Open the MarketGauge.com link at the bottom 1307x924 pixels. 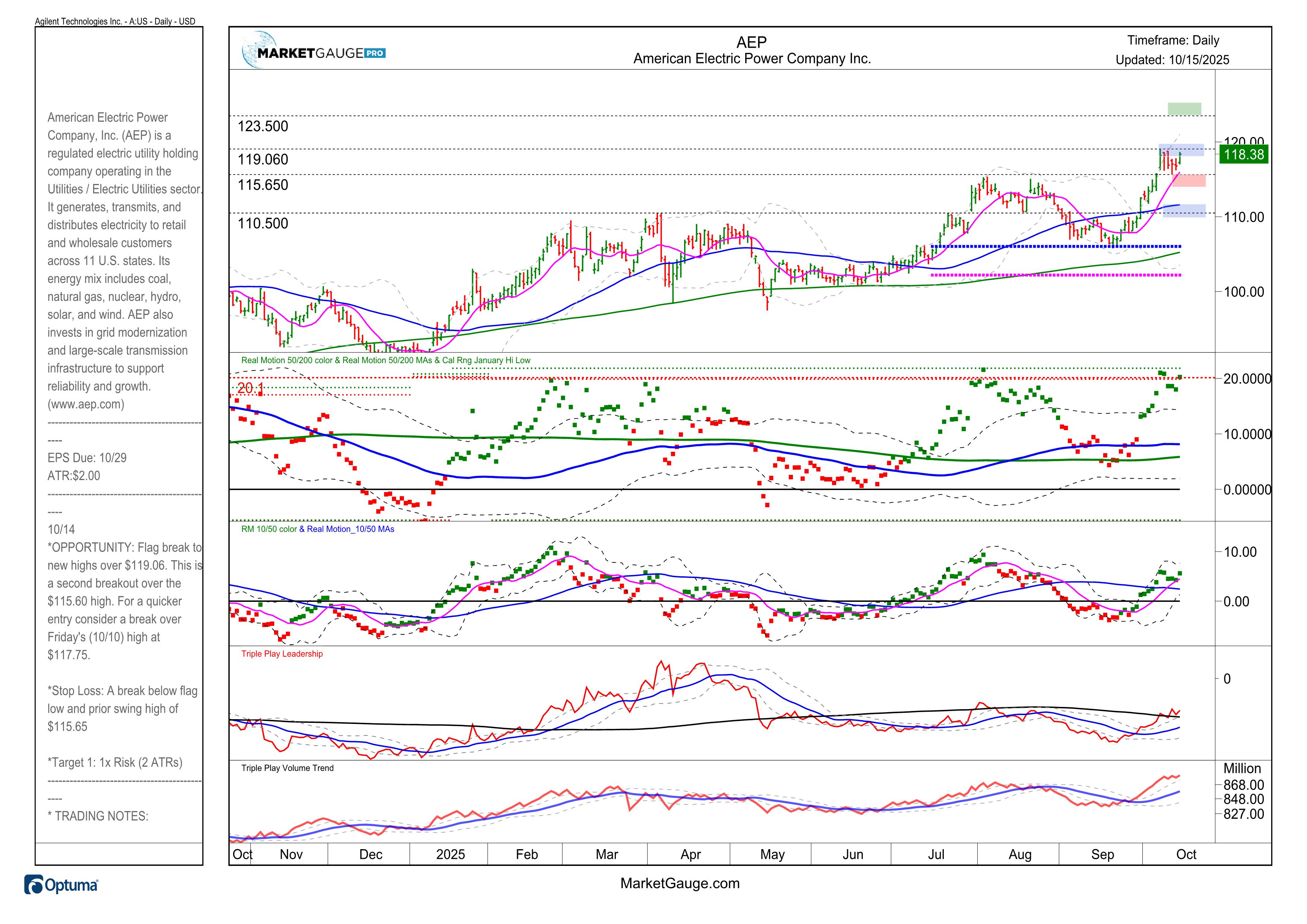680,884
